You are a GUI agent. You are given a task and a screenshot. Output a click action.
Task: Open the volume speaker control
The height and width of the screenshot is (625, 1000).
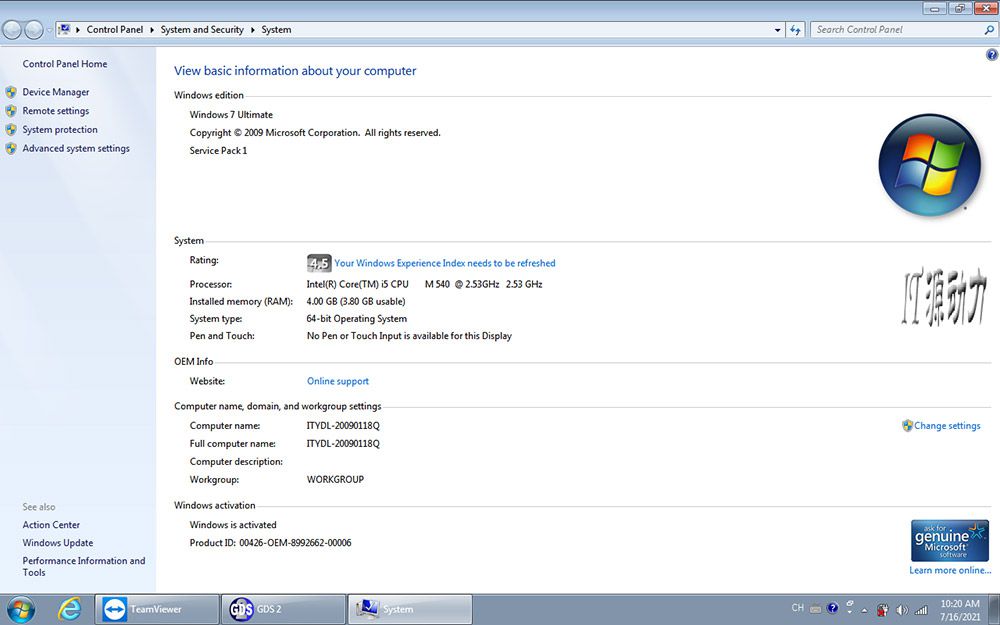(902, 610)
